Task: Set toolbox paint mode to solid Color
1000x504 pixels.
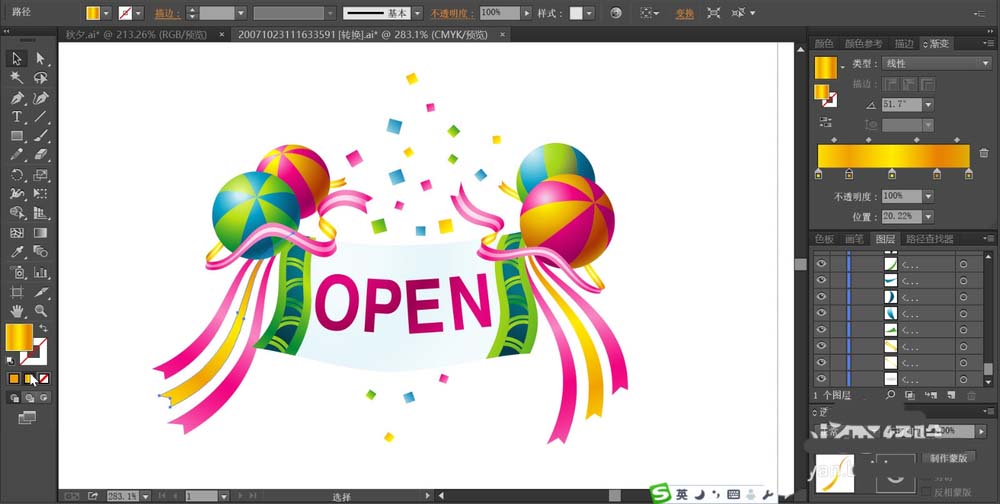Action: (x=14, y=379)
